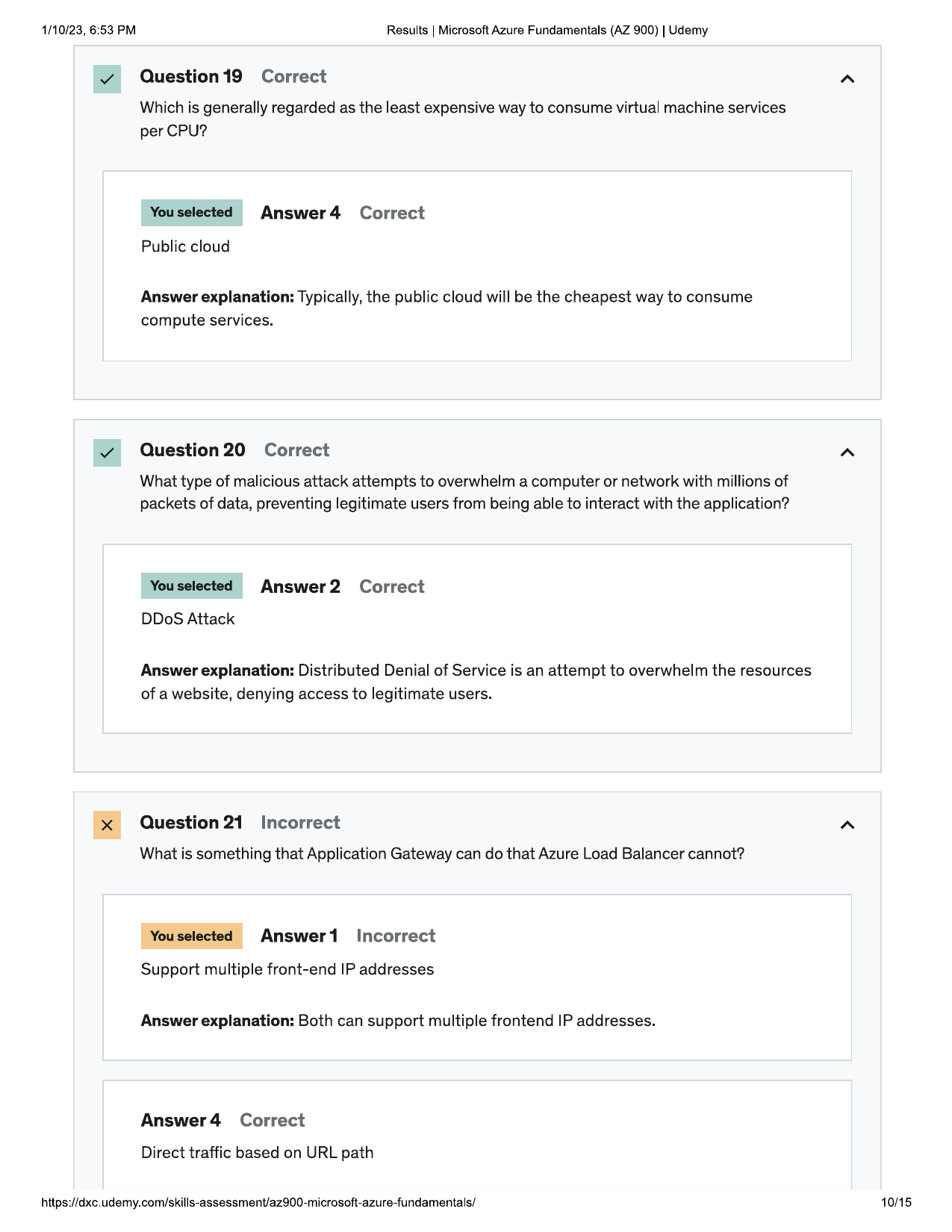Click the orange 'You selected' badge beside Answer 1
Viewport: 952px width, 1232px height.
point(192,936)
